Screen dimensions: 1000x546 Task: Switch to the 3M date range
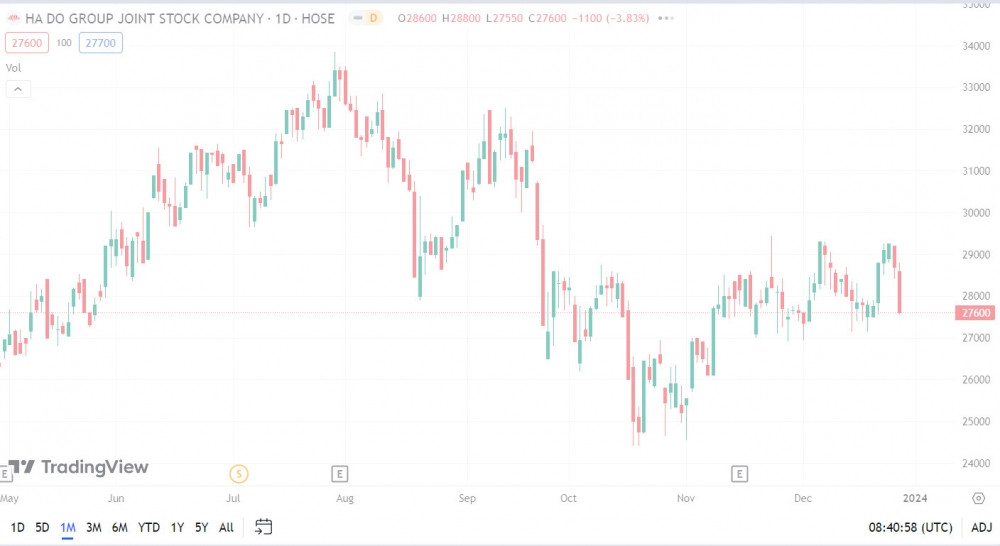pyautogui.click(x=93, y=527)
